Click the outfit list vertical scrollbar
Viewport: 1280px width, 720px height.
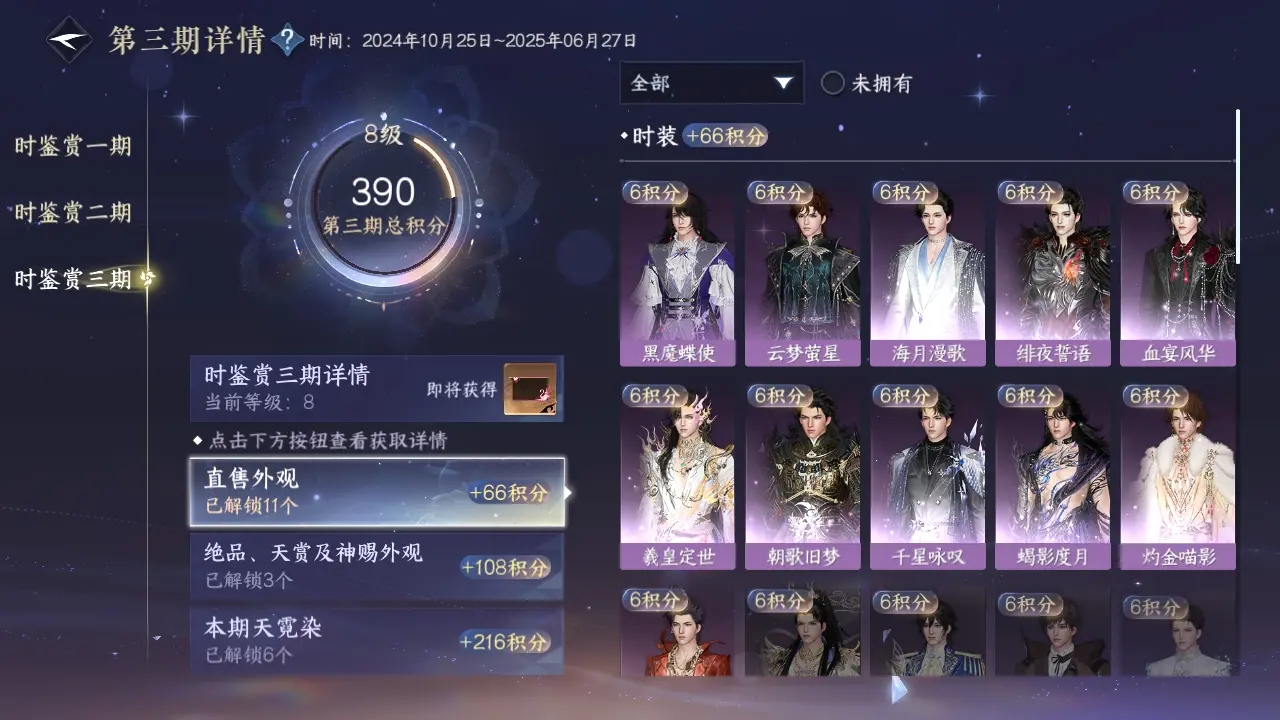point(1237,186)
